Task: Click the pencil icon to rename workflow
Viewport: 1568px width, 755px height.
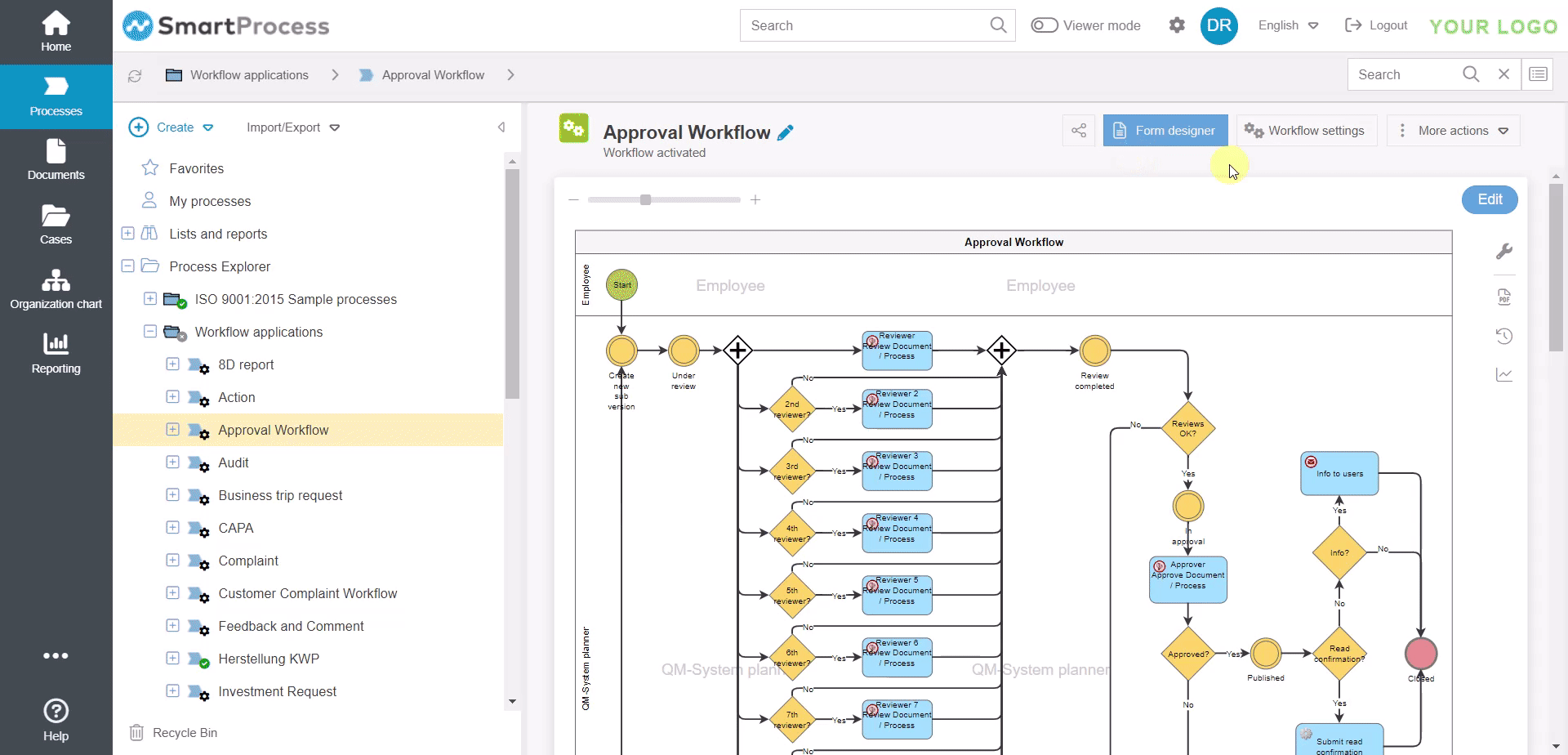Action: click(x=786, y=132)
